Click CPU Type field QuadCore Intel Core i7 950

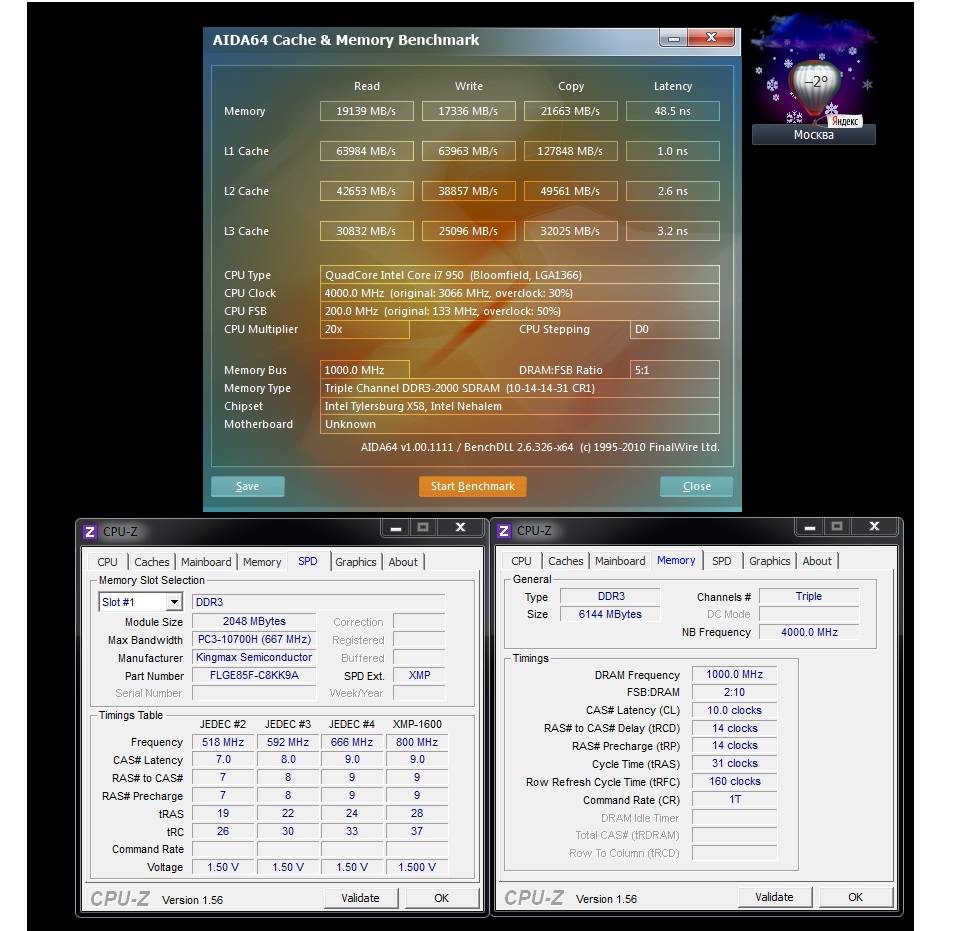(x=520, y=275)
